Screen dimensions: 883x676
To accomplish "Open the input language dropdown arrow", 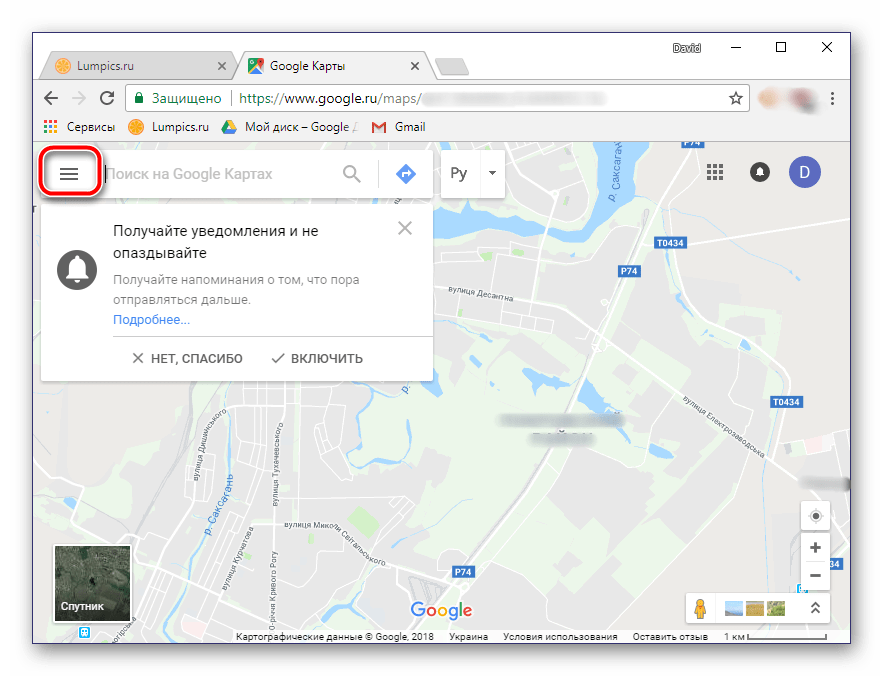I will (x=491, y=173).
